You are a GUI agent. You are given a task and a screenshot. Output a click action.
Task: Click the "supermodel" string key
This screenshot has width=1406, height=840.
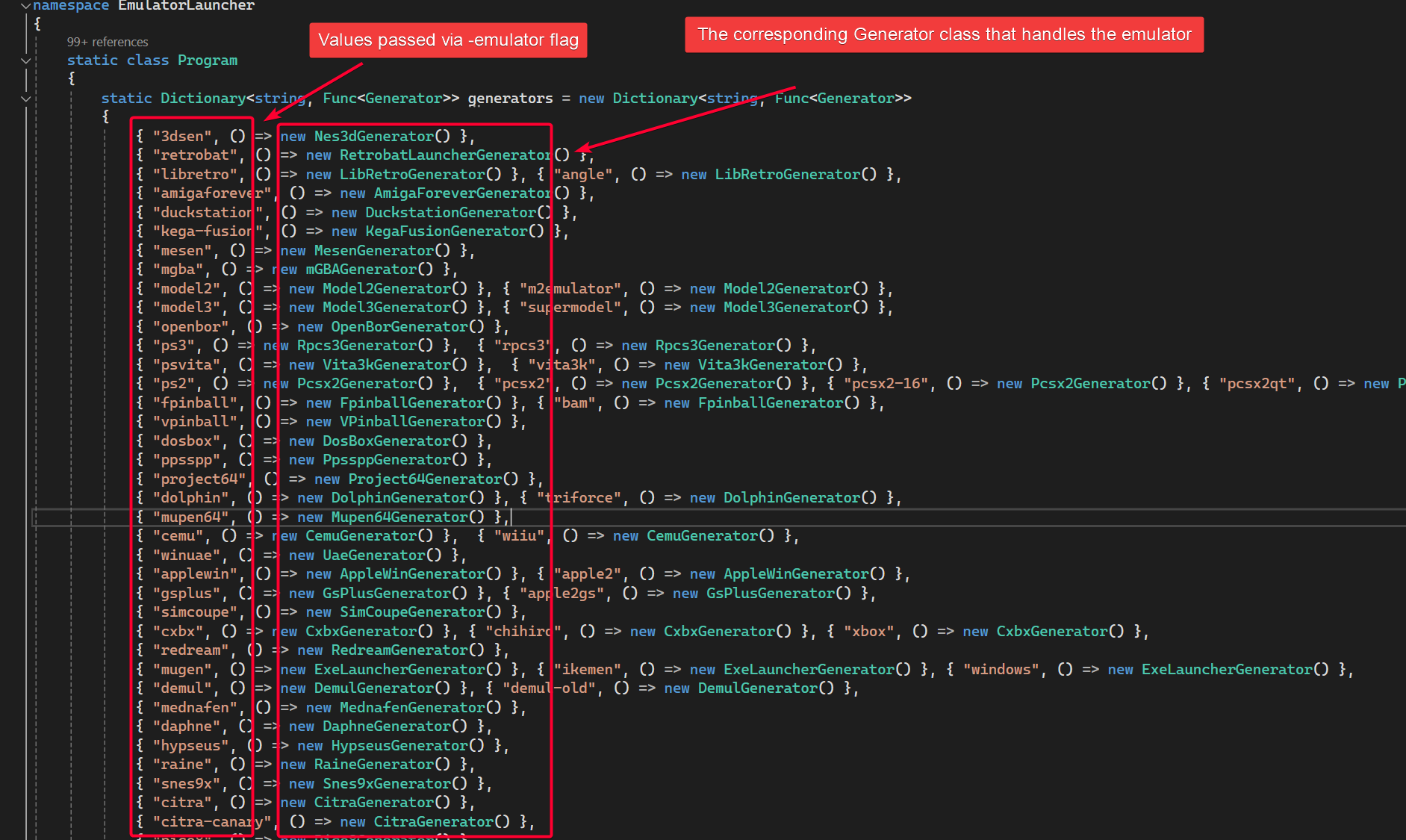point(571,308)
